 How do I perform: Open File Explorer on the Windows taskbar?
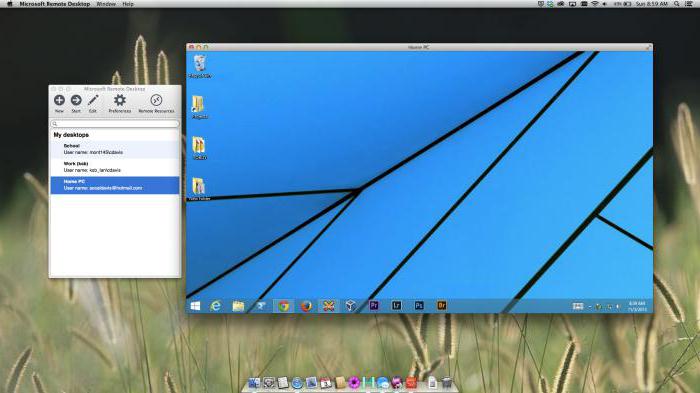238,306
